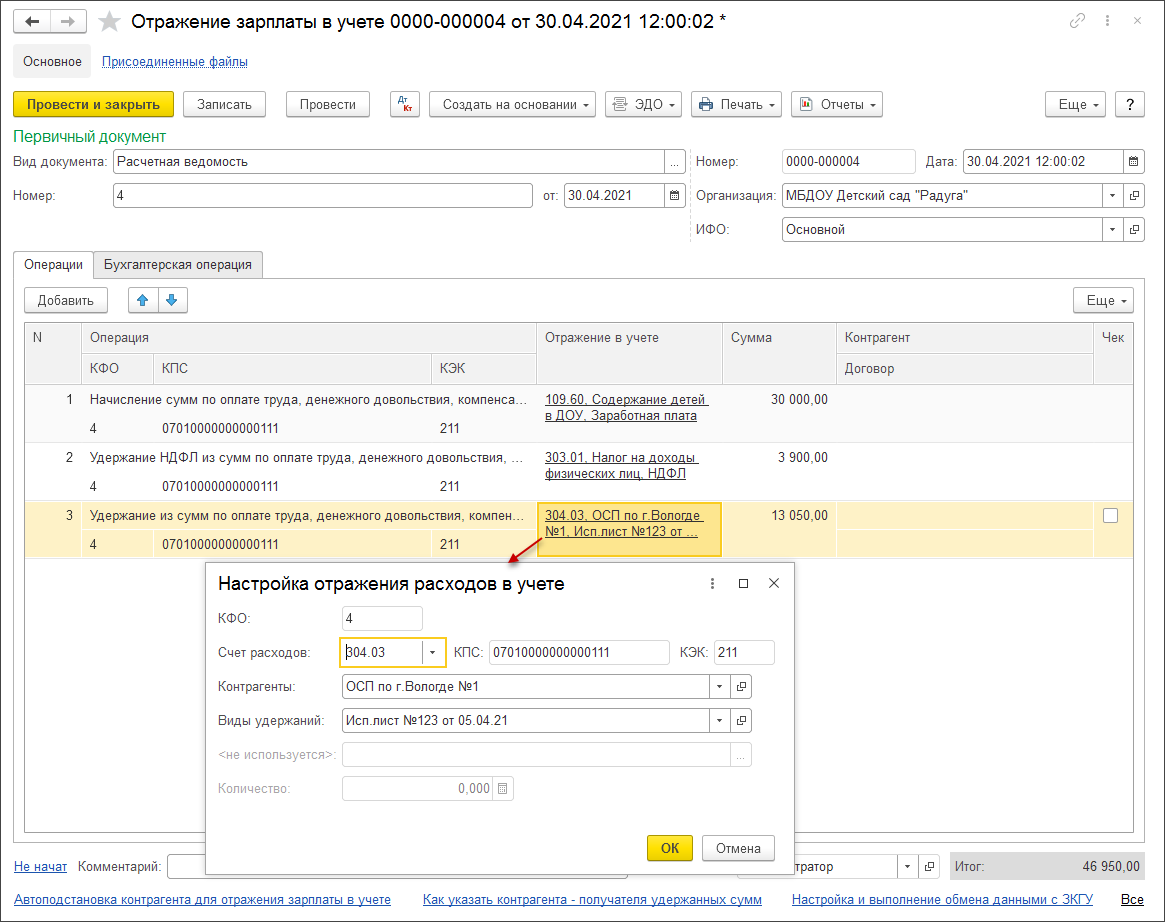
Task: Expand Организация dropdown arrow
Action: tap(1112, 195)
